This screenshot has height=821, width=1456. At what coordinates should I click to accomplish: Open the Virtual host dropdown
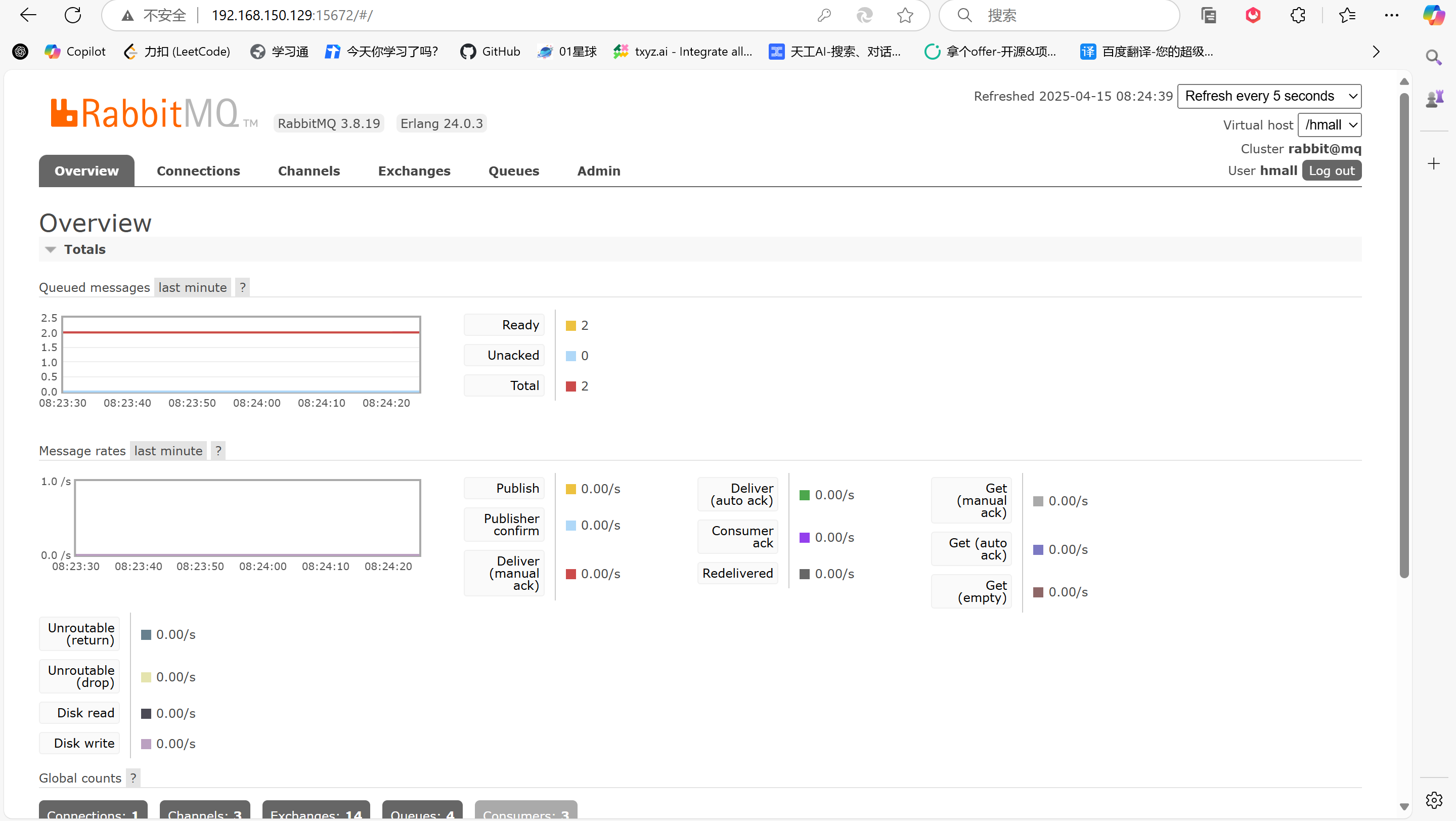tap(1330, 124)
